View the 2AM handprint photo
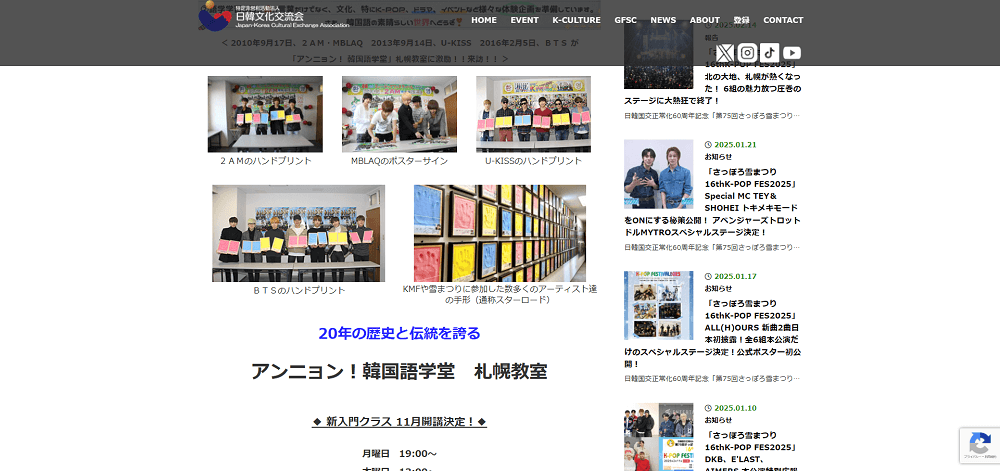The image size is (1000, 471). tap(265, 114)
